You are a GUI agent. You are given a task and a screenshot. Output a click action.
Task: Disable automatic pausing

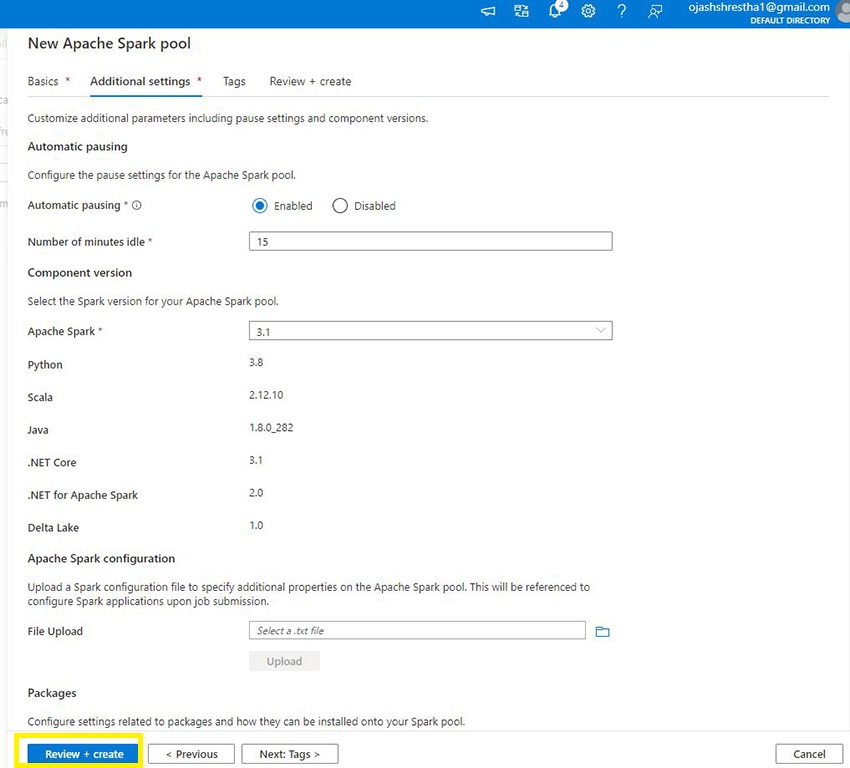(340, 205)
